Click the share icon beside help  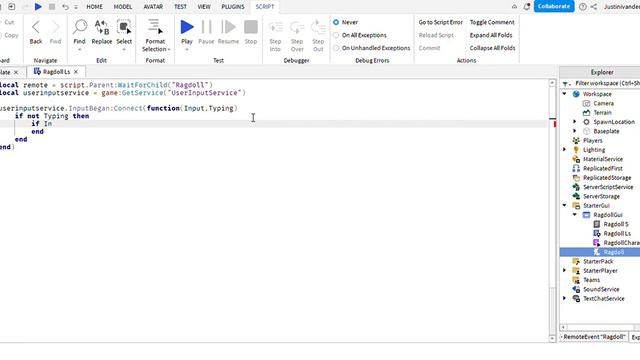594,7
